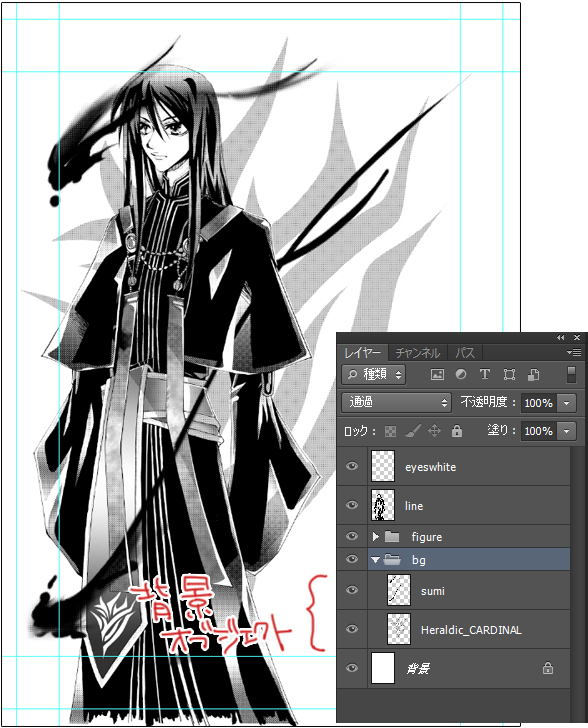Hide the Heraldic_CARDINAL layer
The image size is (588, 728).
(352, 629)
